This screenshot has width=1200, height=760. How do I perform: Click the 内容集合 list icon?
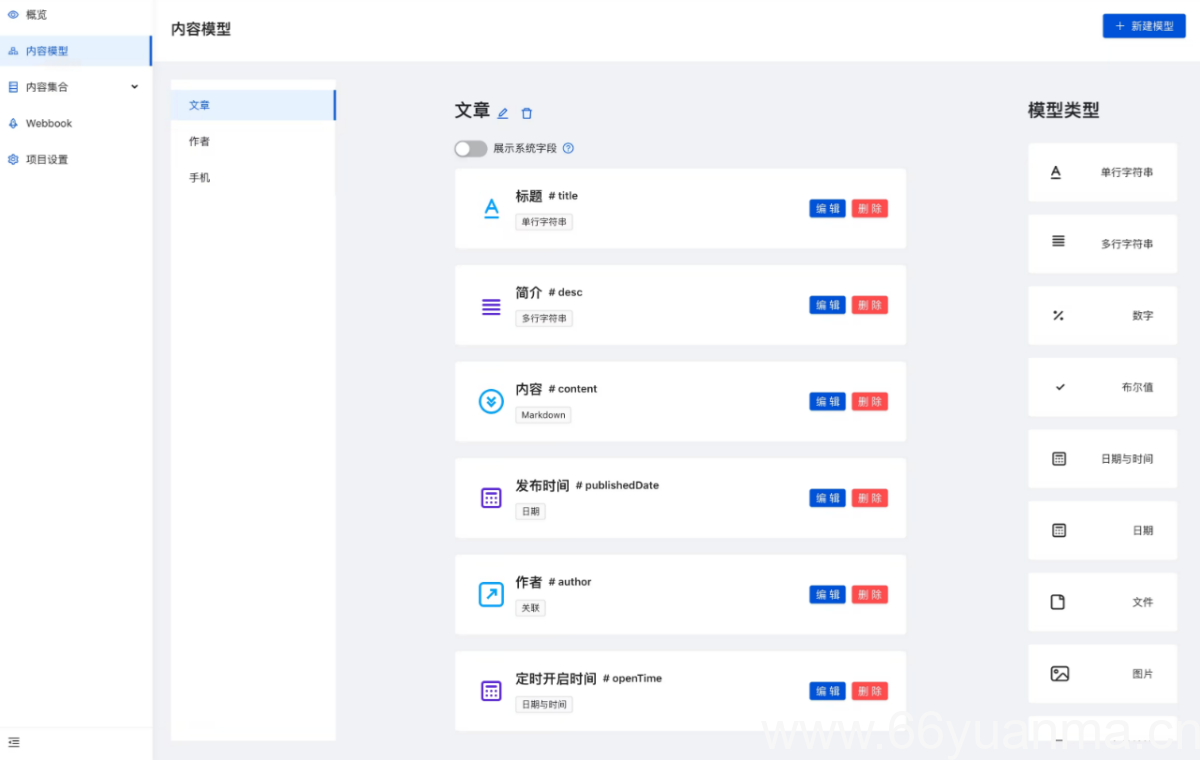(x=13, y=87)
